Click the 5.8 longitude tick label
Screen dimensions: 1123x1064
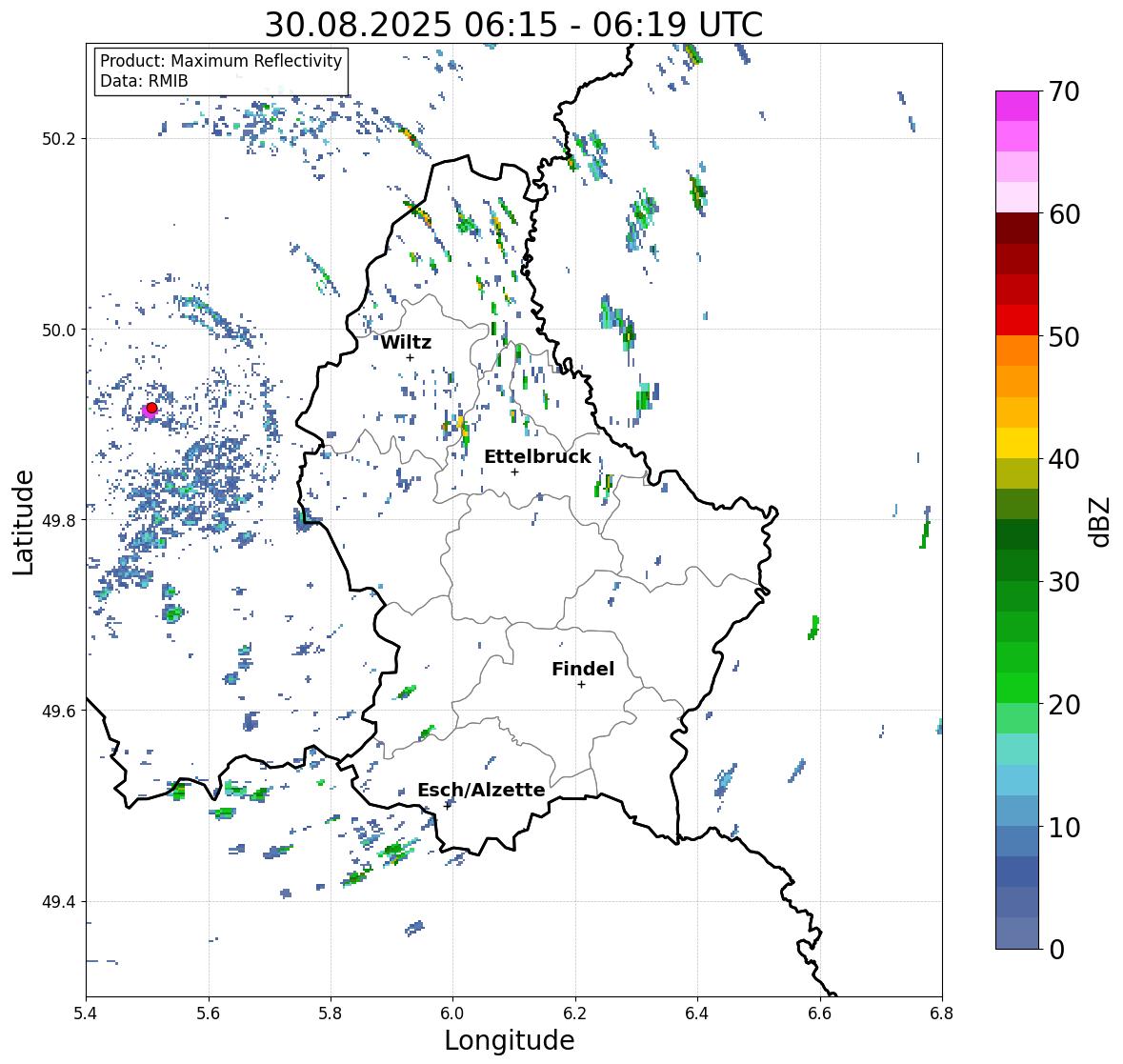pos(331,1014)
